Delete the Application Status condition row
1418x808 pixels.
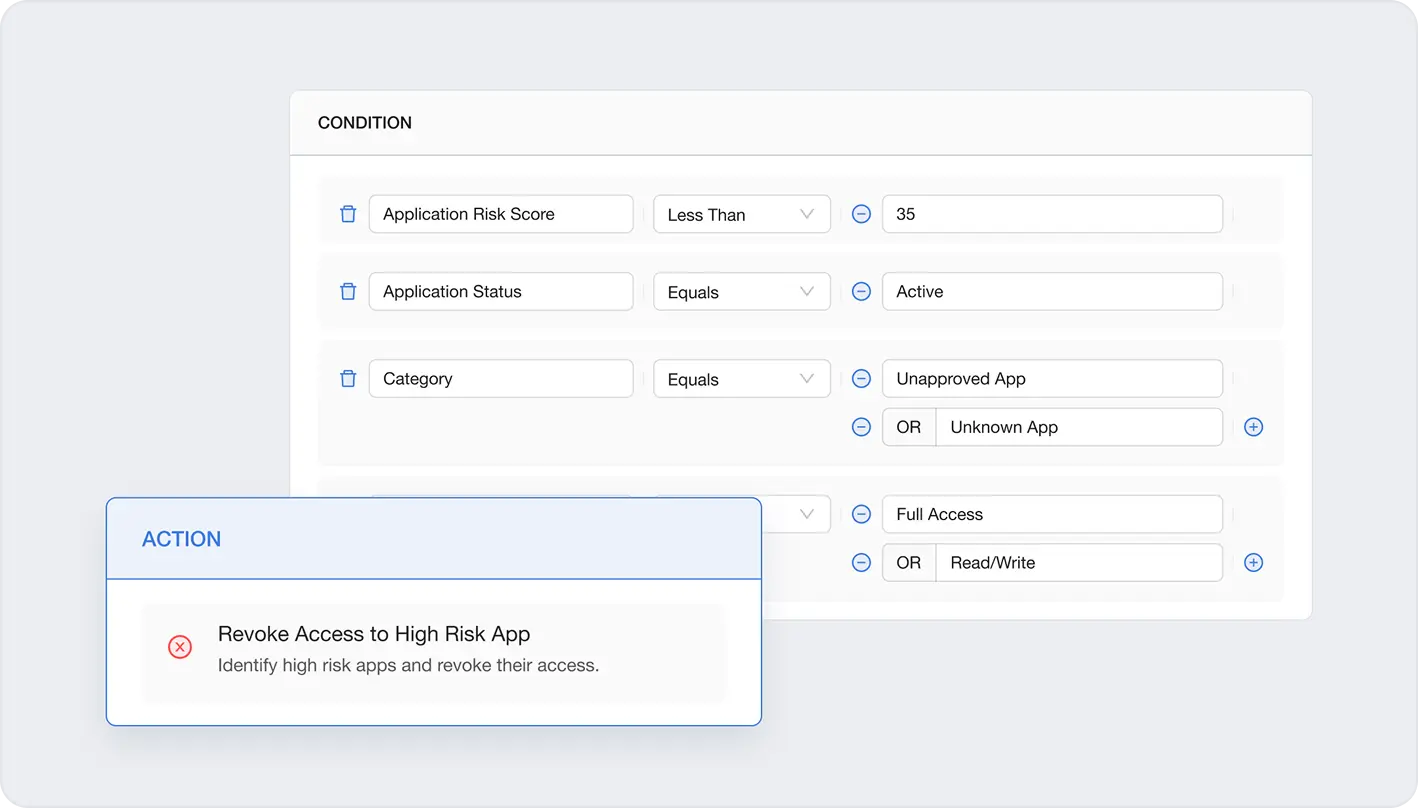click(348, 292)
